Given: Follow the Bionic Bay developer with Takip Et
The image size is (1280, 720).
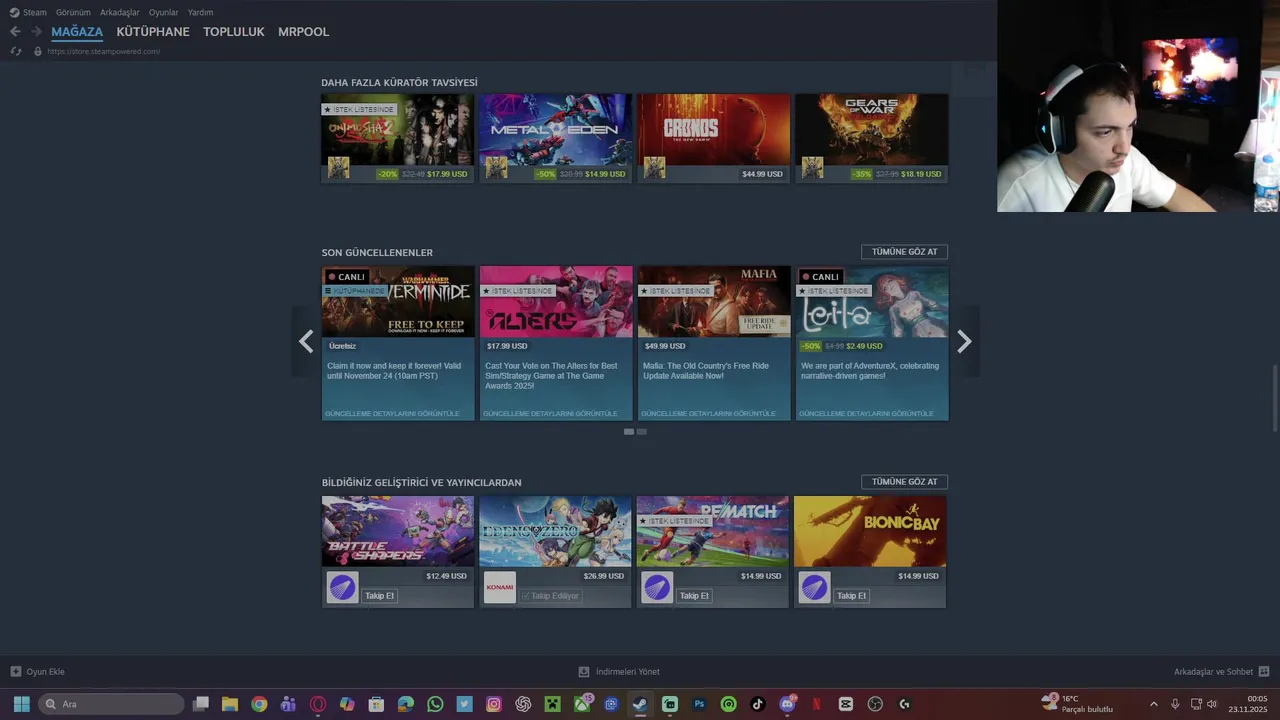Looking at the screenshot, I should click(x=851, y=596).
